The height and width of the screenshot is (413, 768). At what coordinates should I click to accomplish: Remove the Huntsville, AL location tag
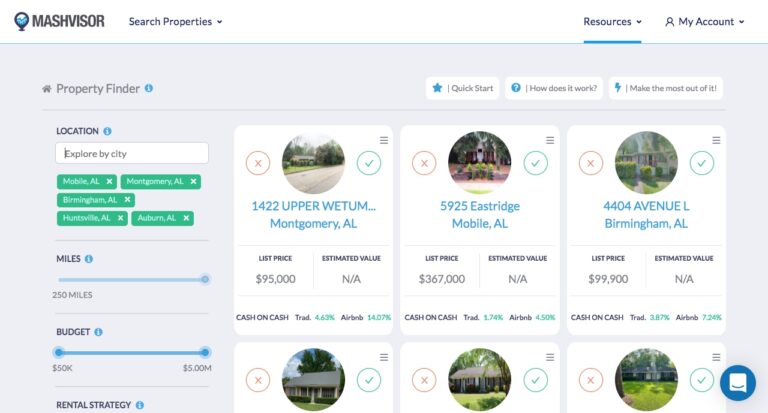[x=121, y=217]
